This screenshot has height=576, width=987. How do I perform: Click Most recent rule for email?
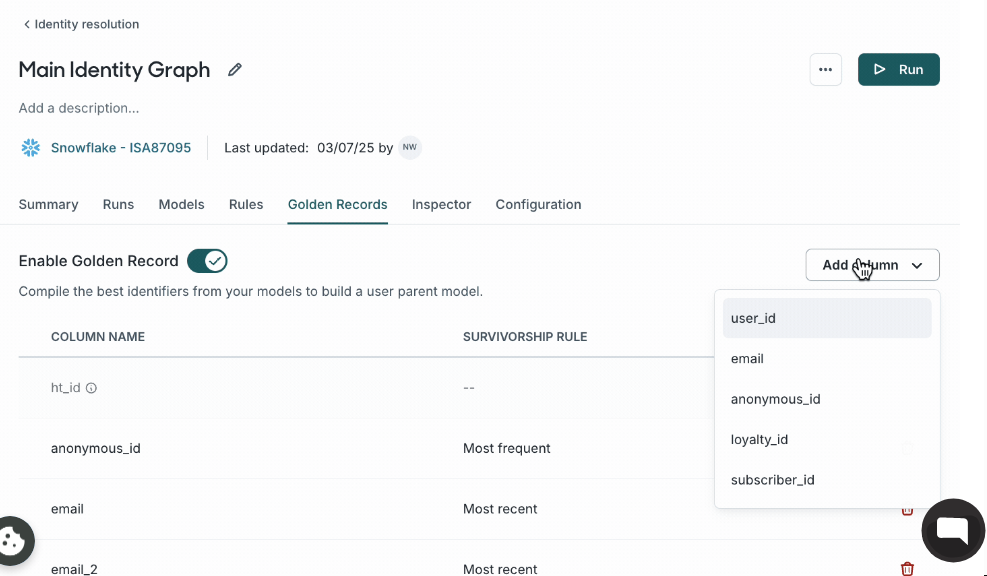coord(500,509)
